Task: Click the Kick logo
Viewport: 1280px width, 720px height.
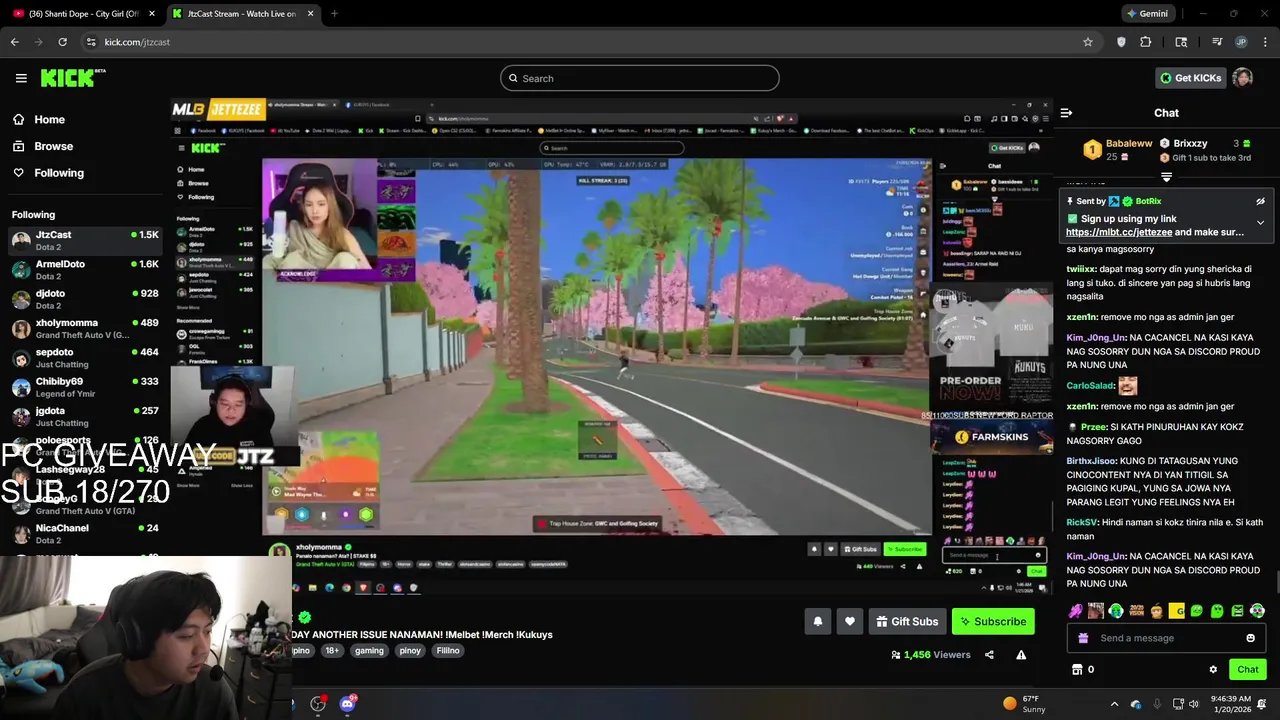Action: click(x=73, y=78)
